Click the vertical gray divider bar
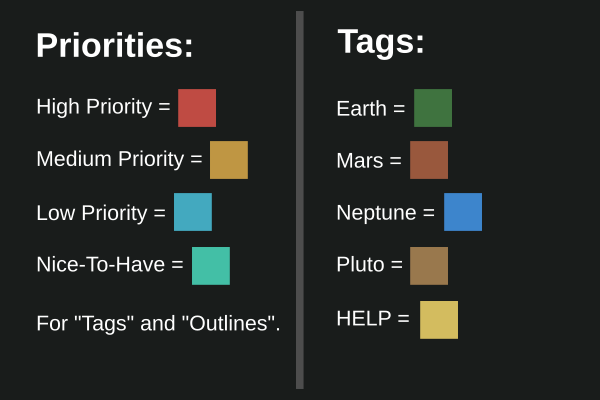 pyautogui.click(x=300, y=200)
